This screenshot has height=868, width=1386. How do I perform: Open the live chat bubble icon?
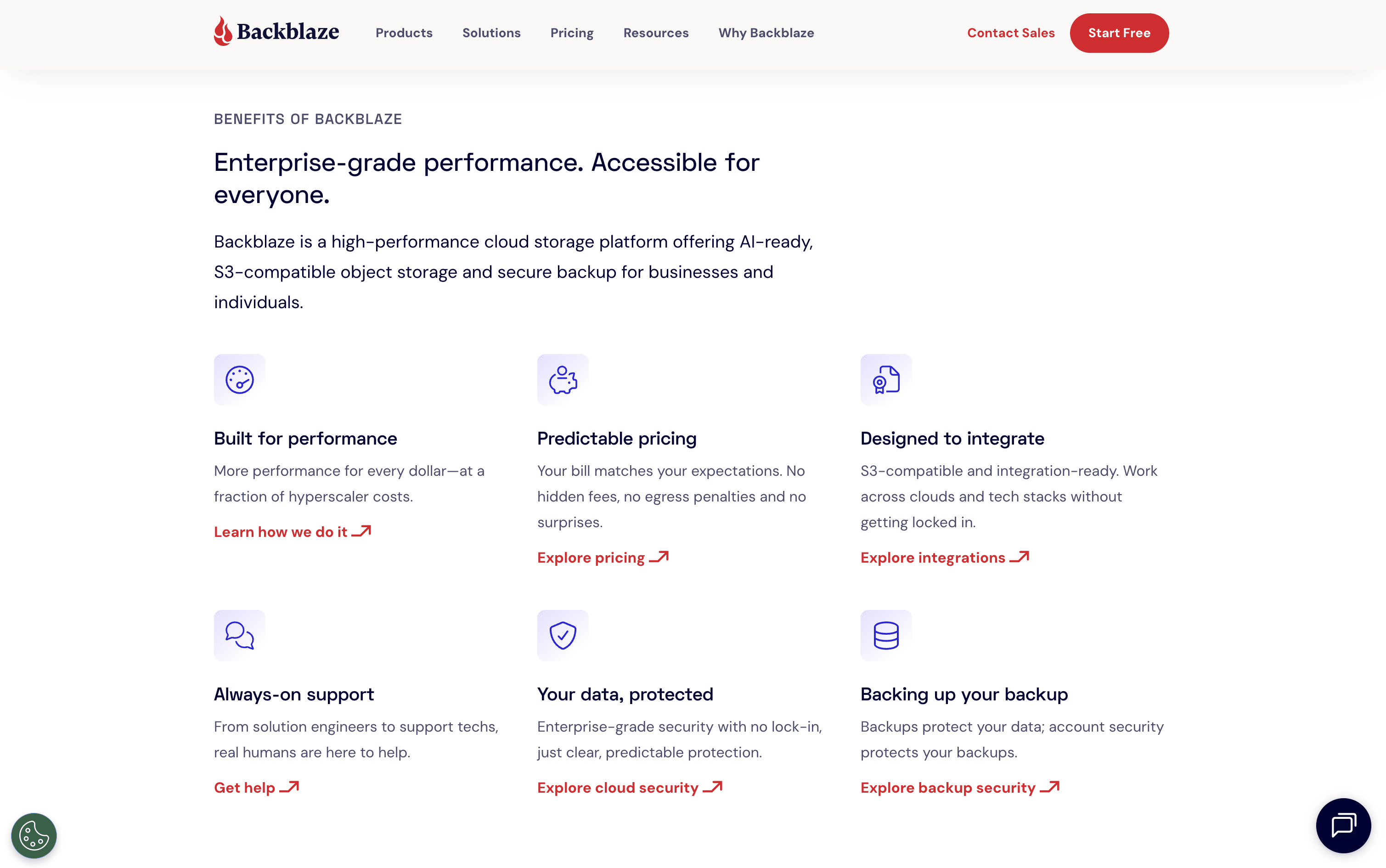1343,826
